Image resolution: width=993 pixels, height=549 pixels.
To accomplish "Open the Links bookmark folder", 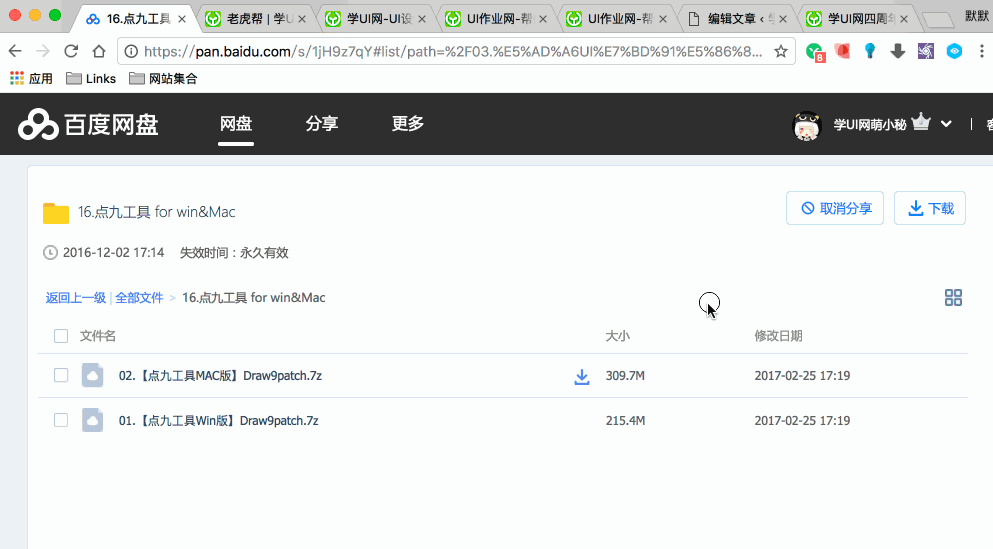I will coord(91,79).
